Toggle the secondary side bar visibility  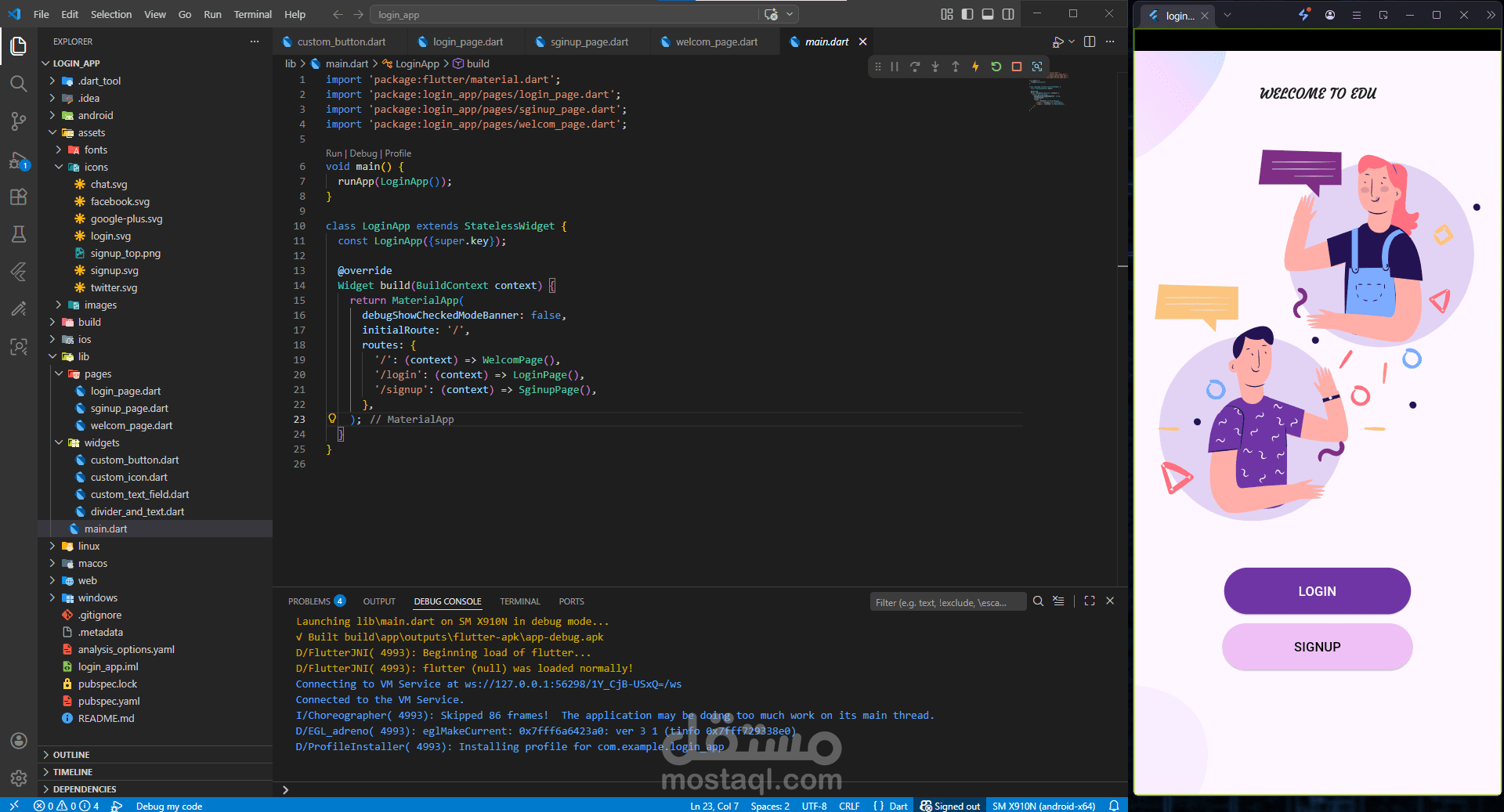click(x=1008, y=14)
